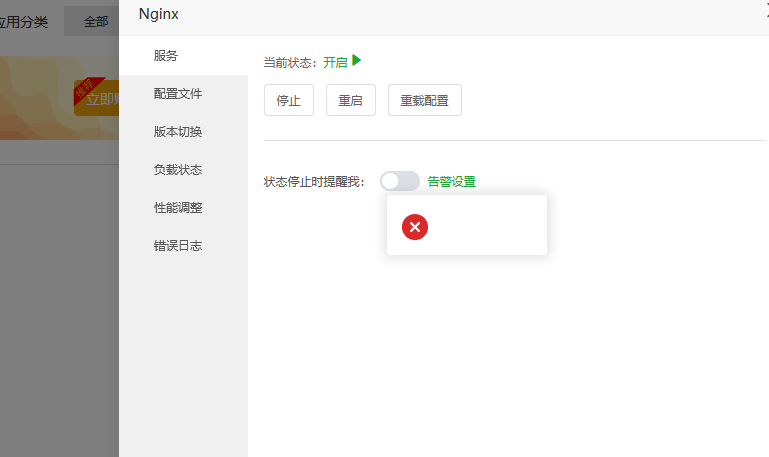The width and height of the screenshot is (769, 457).
Task: Click the 开启 status text
Action: pyautogui.click(x=335, y=63)
